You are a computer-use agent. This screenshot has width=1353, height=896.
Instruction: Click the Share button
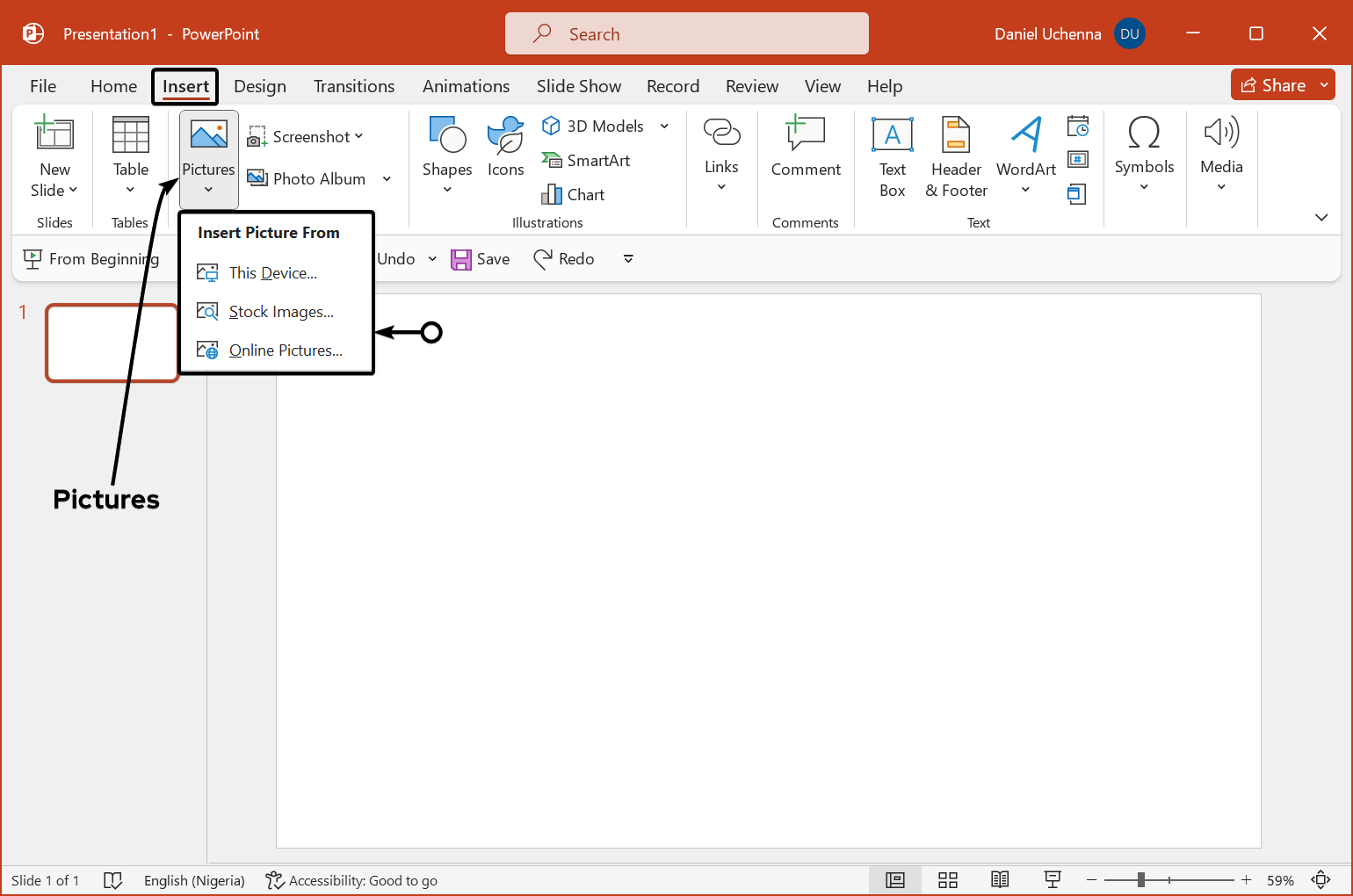[1273, 85]
